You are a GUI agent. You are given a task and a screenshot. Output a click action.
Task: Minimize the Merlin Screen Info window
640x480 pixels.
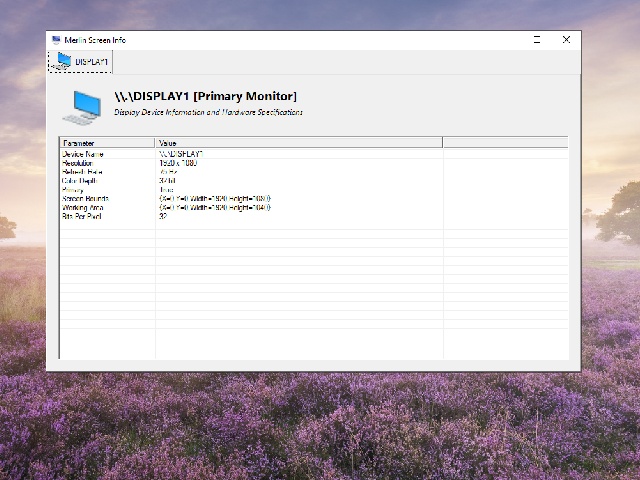[x=537, y=40]
